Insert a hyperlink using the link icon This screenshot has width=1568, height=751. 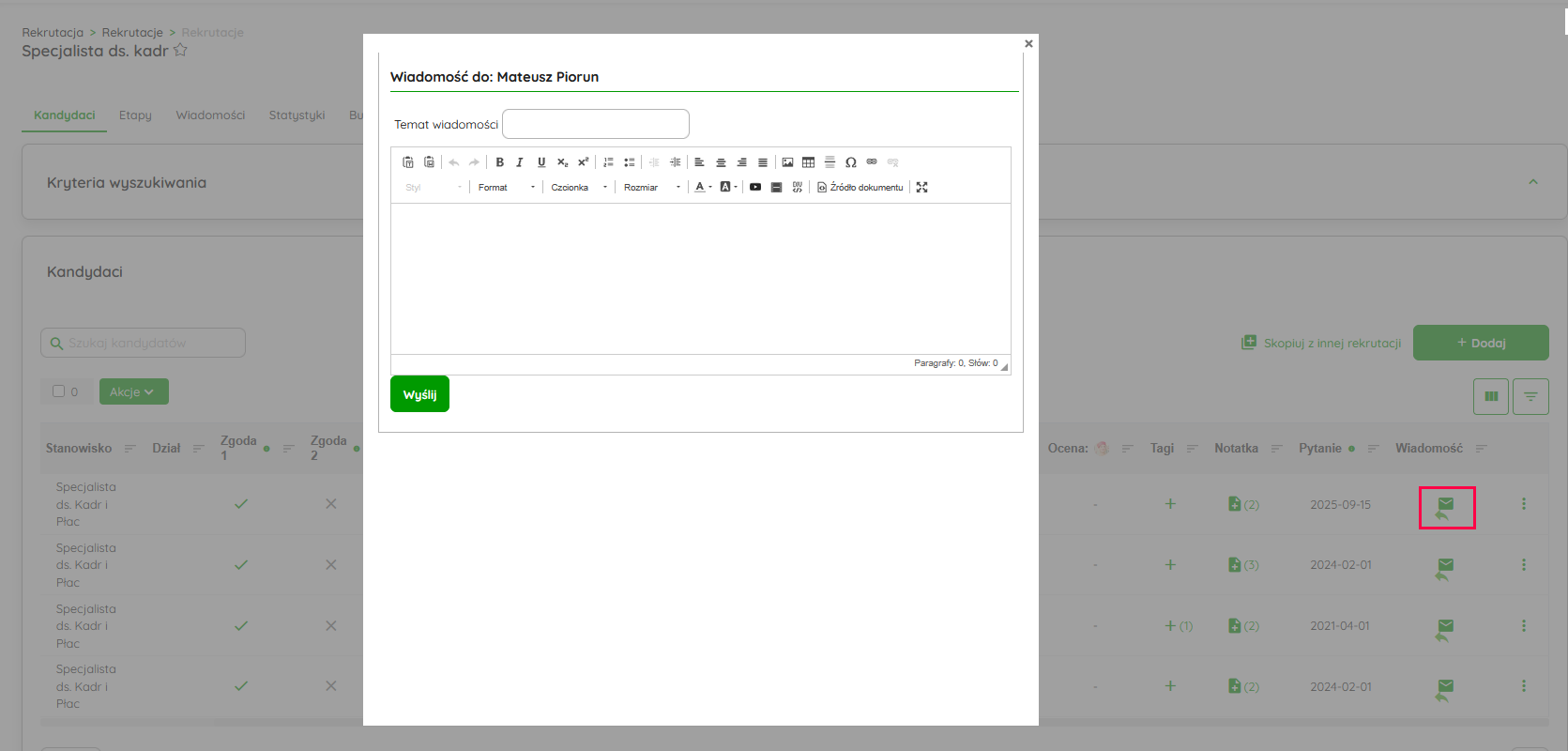click(872, 162)
